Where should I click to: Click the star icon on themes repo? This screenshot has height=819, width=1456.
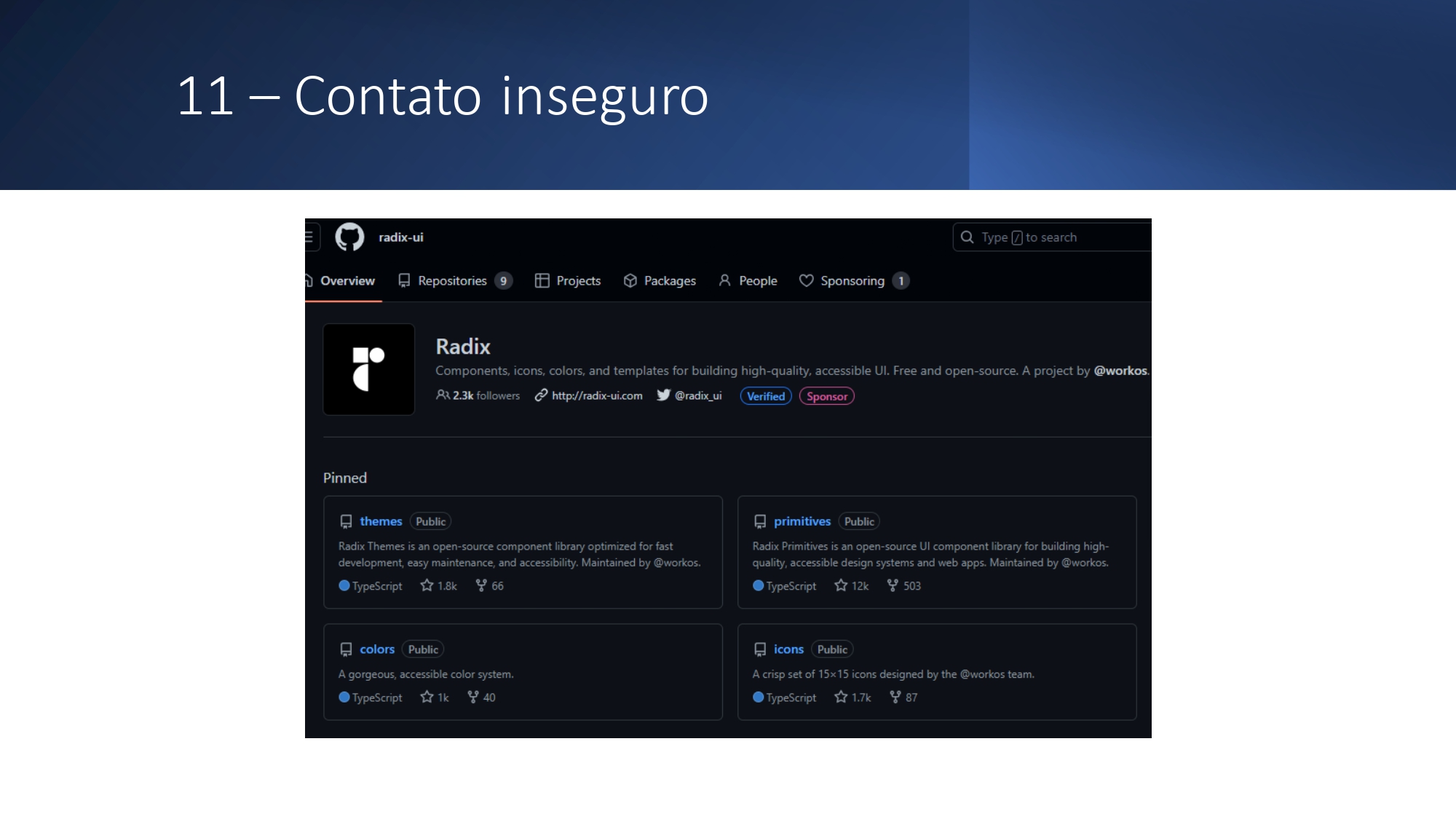coord(427,585)
